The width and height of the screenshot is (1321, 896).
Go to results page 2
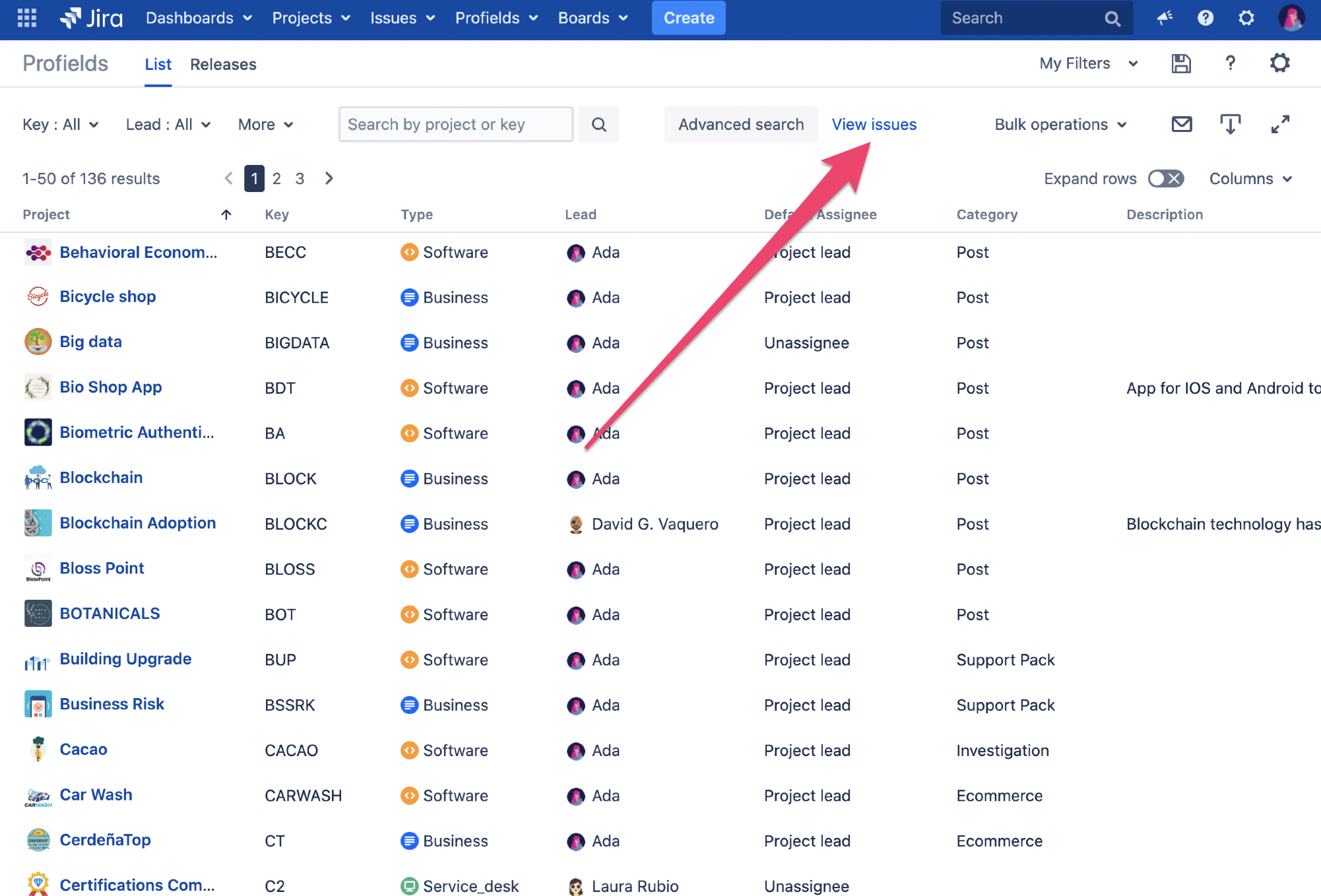point(276,178)
